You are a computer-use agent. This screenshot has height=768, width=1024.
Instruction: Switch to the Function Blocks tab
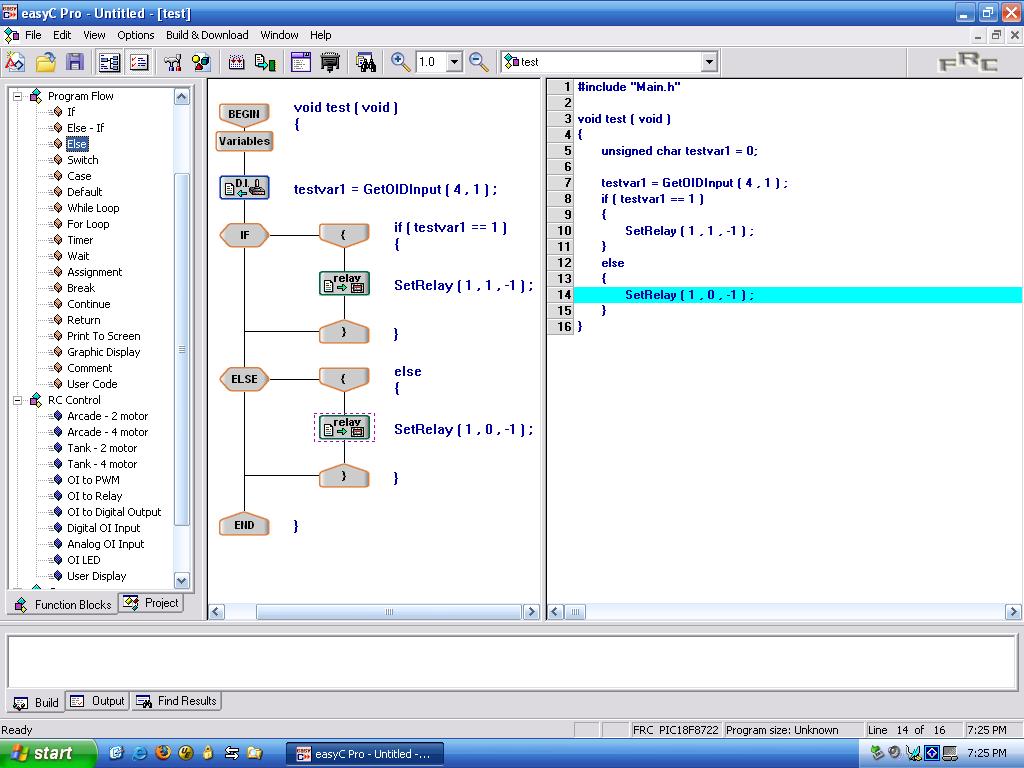tap(63, 605)
